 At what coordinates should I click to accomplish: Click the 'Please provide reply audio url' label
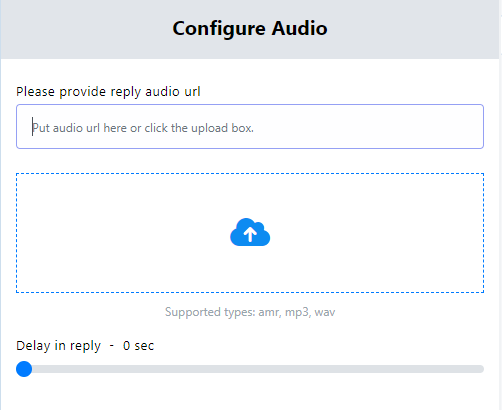108,92
